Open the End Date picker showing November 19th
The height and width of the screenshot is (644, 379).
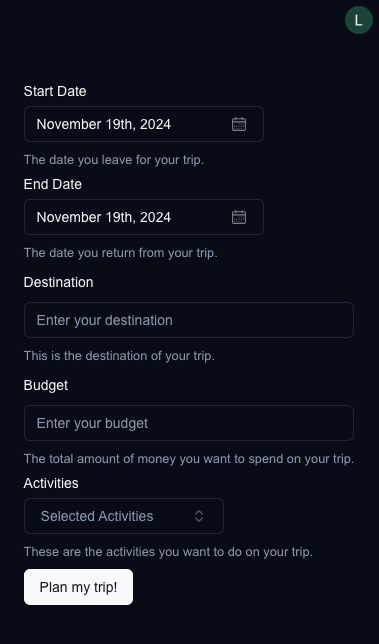144,217
